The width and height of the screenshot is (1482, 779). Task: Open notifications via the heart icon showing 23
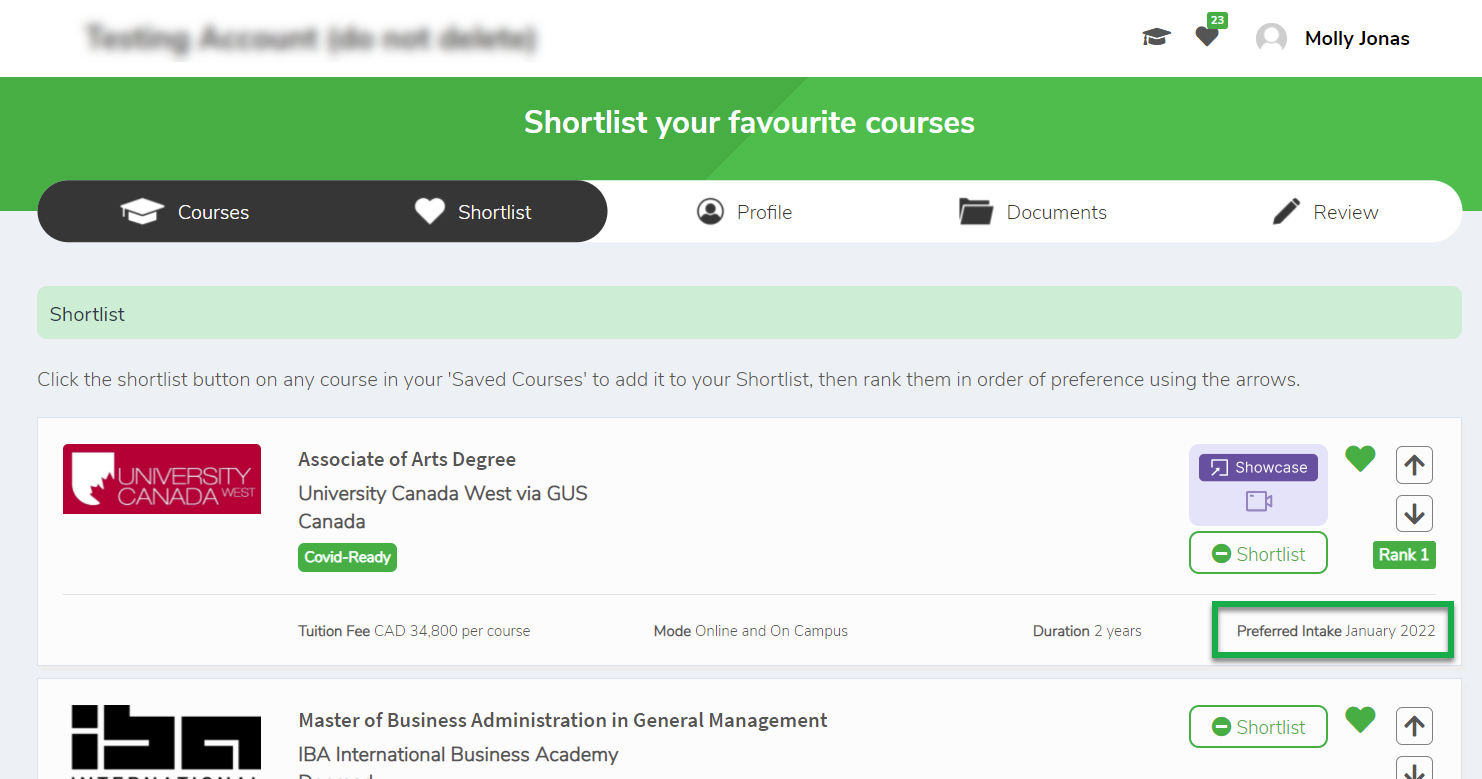pos(1207,37)
